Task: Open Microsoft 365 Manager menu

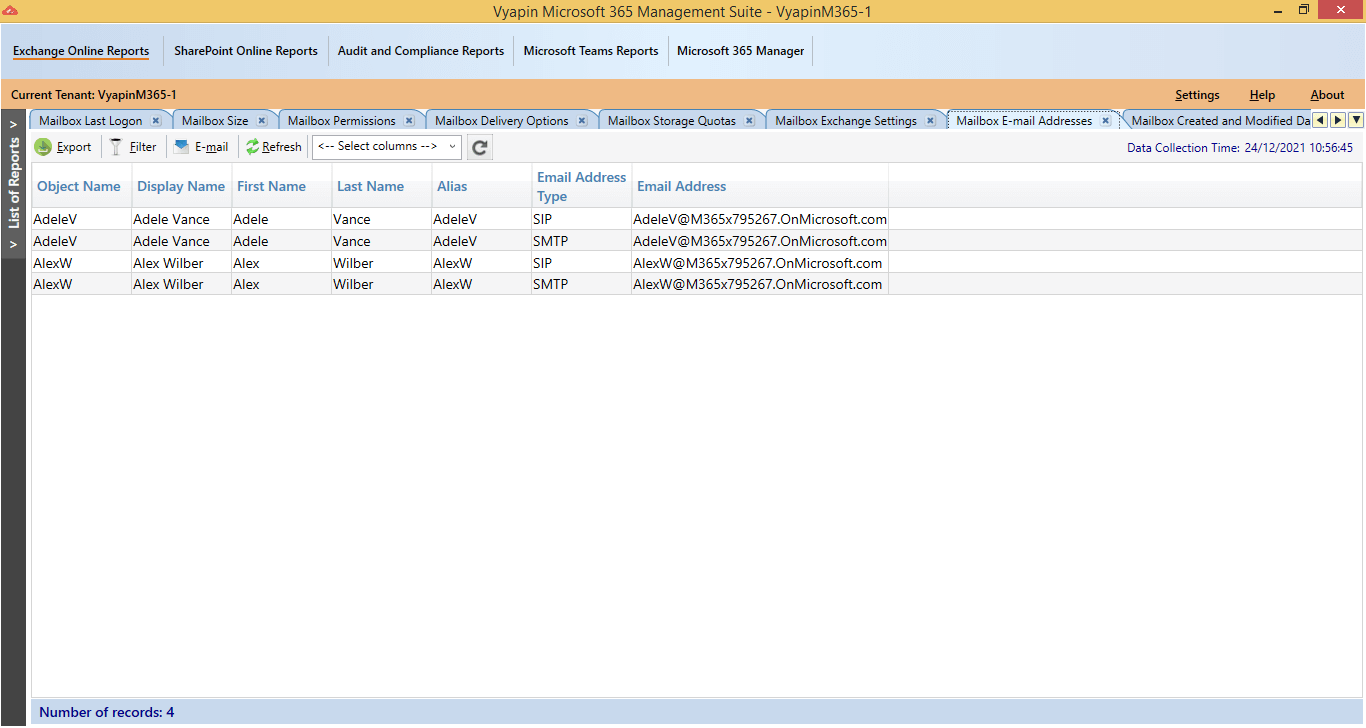Action: point(741,51)
